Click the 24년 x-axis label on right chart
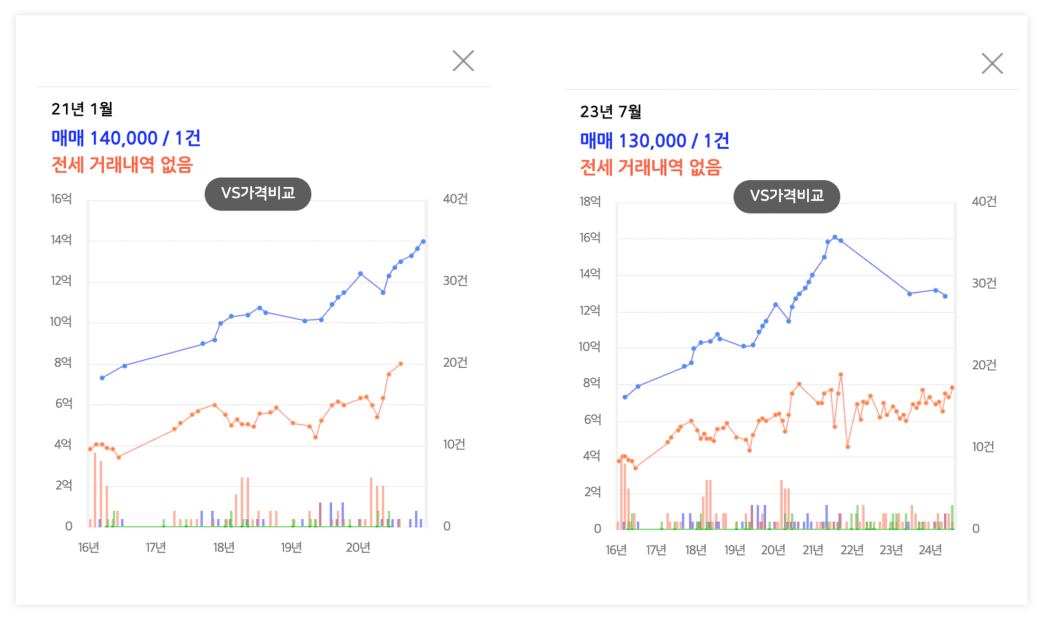1049x622 pixels. (930, 550)
